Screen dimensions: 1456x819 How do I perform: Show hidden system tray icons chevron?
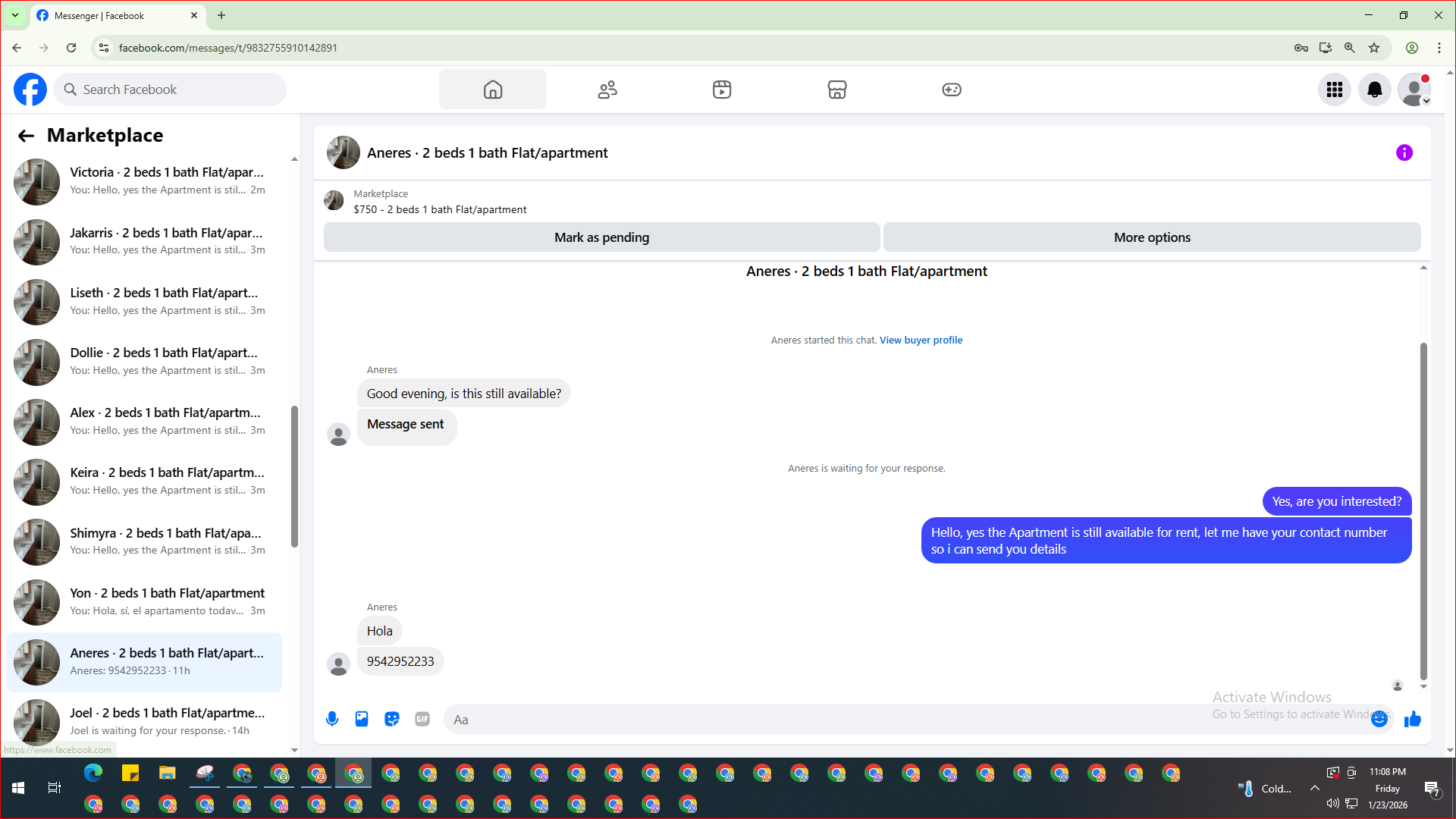(1314, 788)
